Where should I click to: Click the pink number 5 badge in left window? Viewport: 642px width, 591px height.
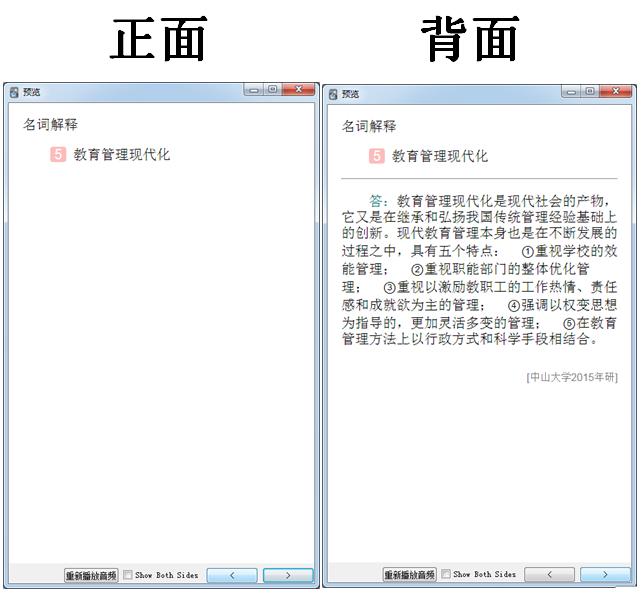point(58,155)
